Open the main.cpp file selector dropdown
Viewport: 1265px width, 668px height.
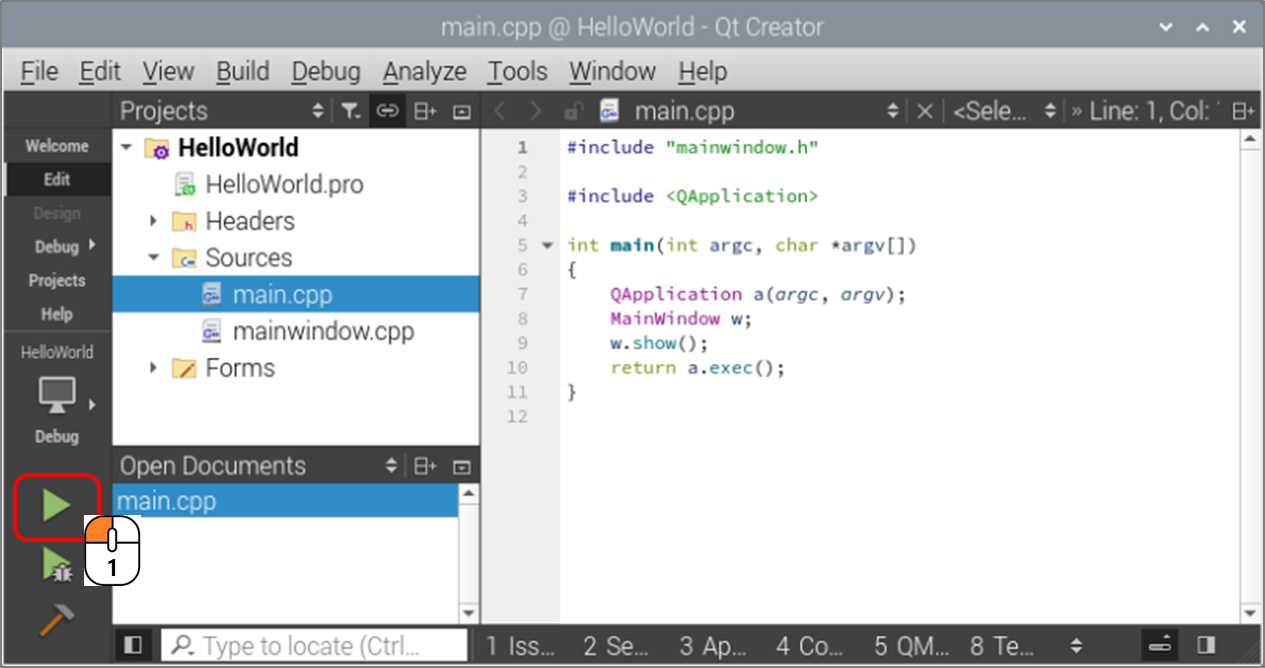[x=893, y=111]
